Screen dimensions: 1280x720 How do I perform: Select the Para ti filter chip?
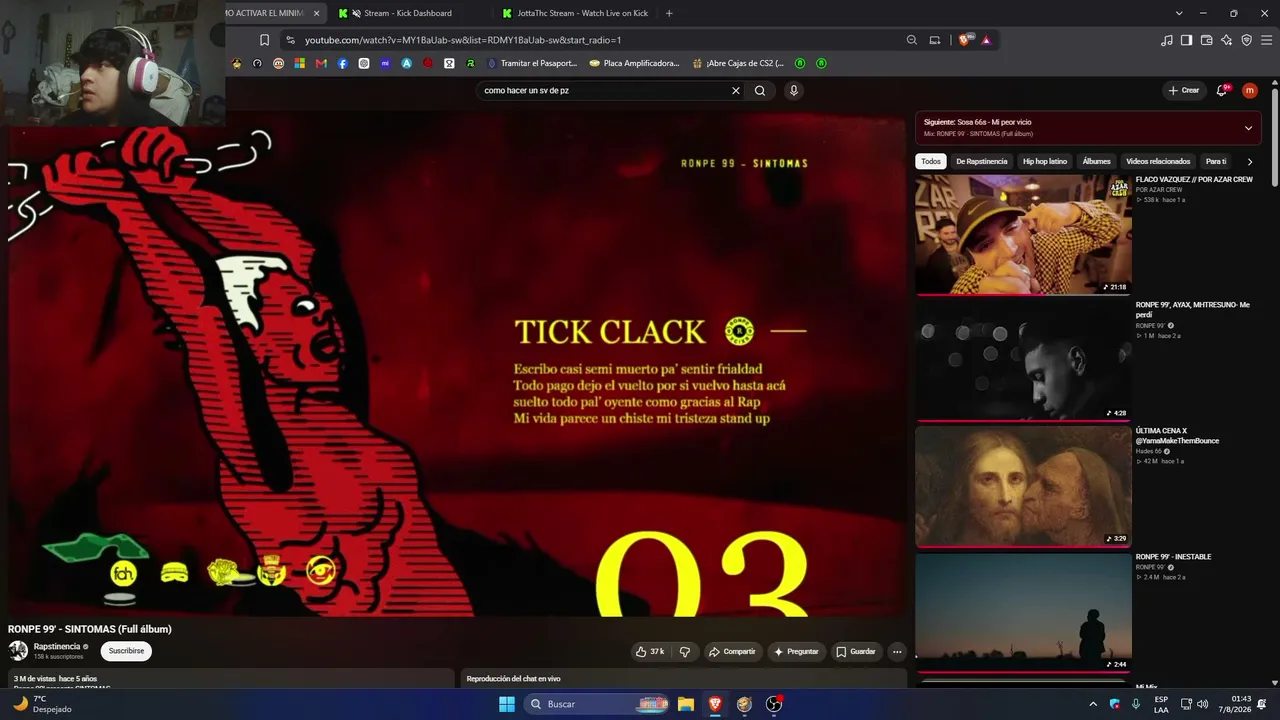tap(1216, 161)
